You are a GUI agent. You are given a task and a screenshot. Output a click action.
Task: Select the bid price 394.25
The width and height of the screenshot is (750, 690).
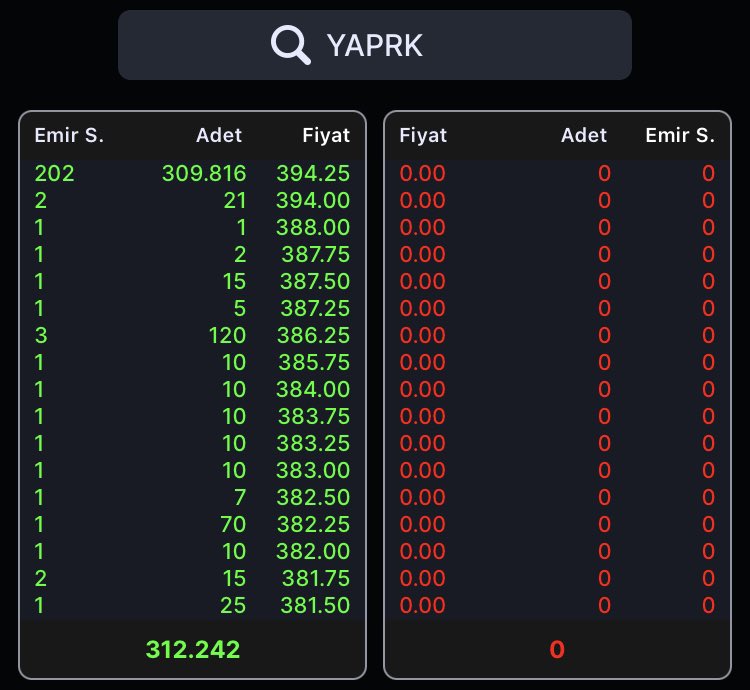(x=313, y=173)
